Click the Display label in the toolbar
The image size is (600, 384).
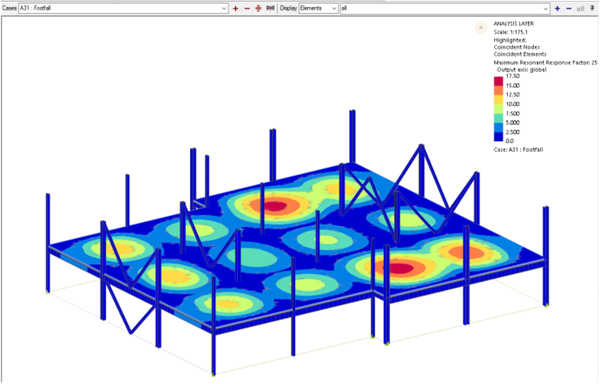[x=288, y=8]
